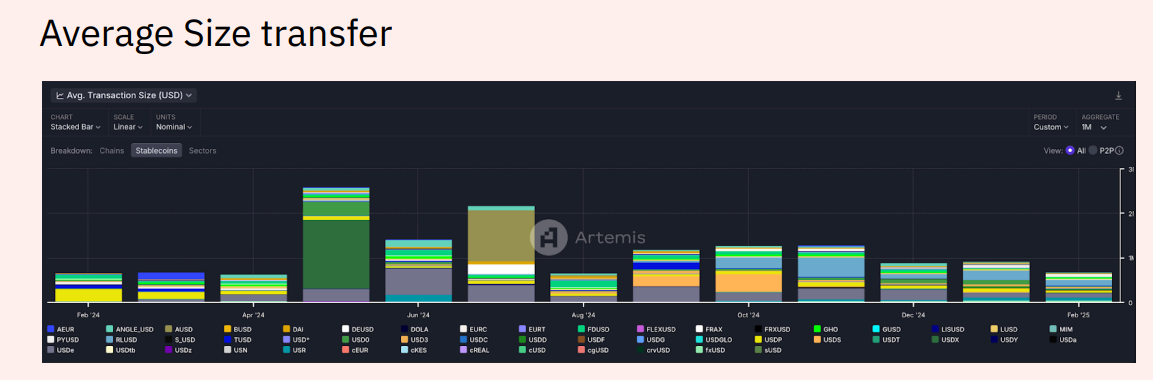Click the GHO green color swatch

tap(817, 329)
